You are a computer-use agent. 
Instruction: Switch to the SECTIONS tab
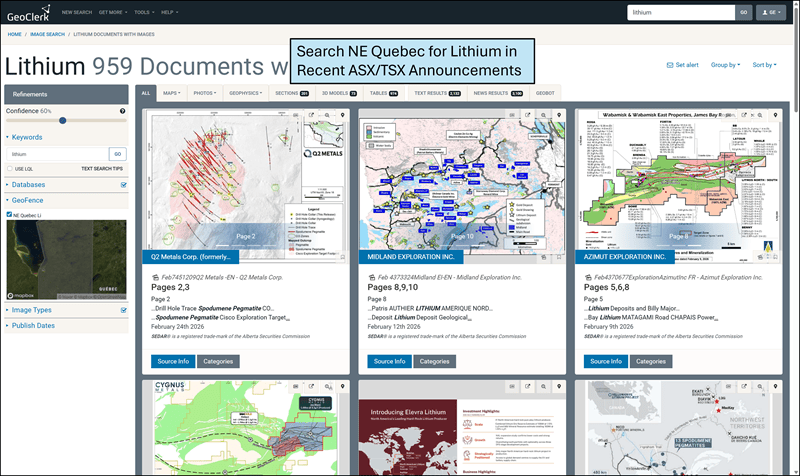click(x=292, y=93)
